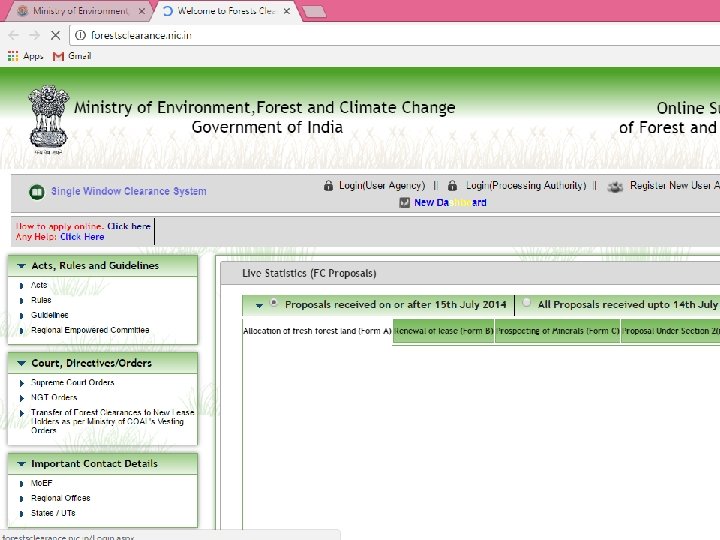Close the Ministry of Environment tab
720x540 pixels.
pos(142,11)
